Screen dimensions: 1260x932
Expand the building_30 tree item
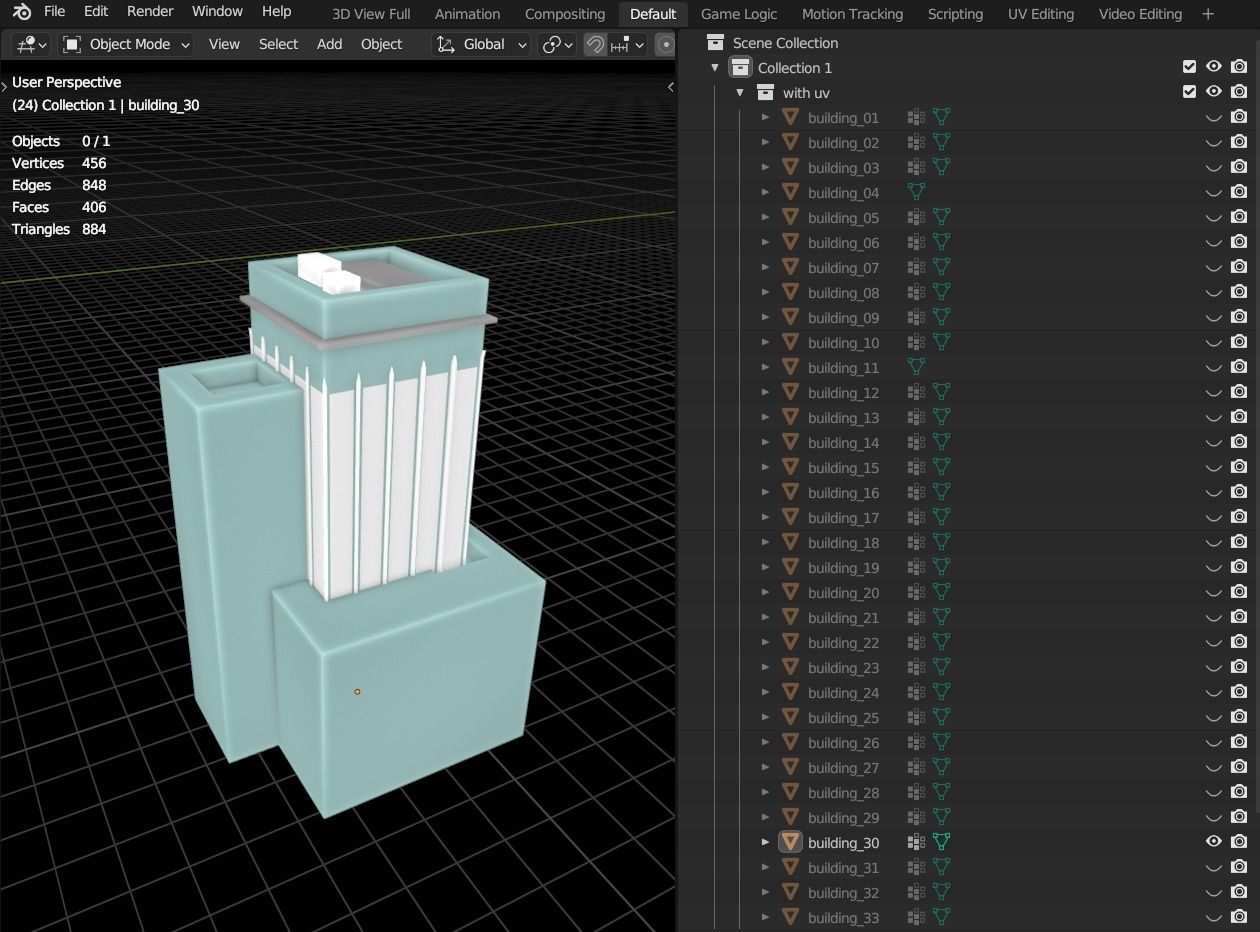coord(765,842)
